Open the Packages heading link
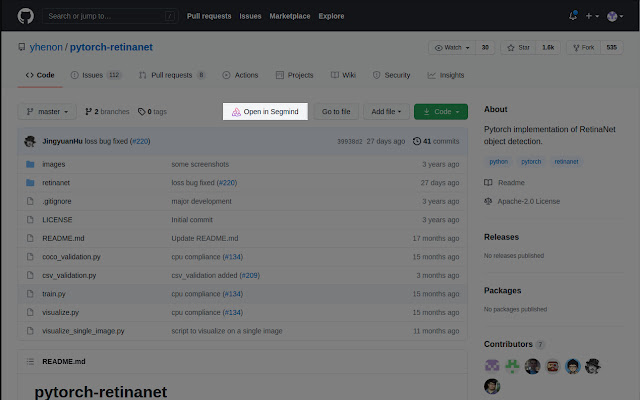Screen dimensions: 640x400 coord(502,291)
